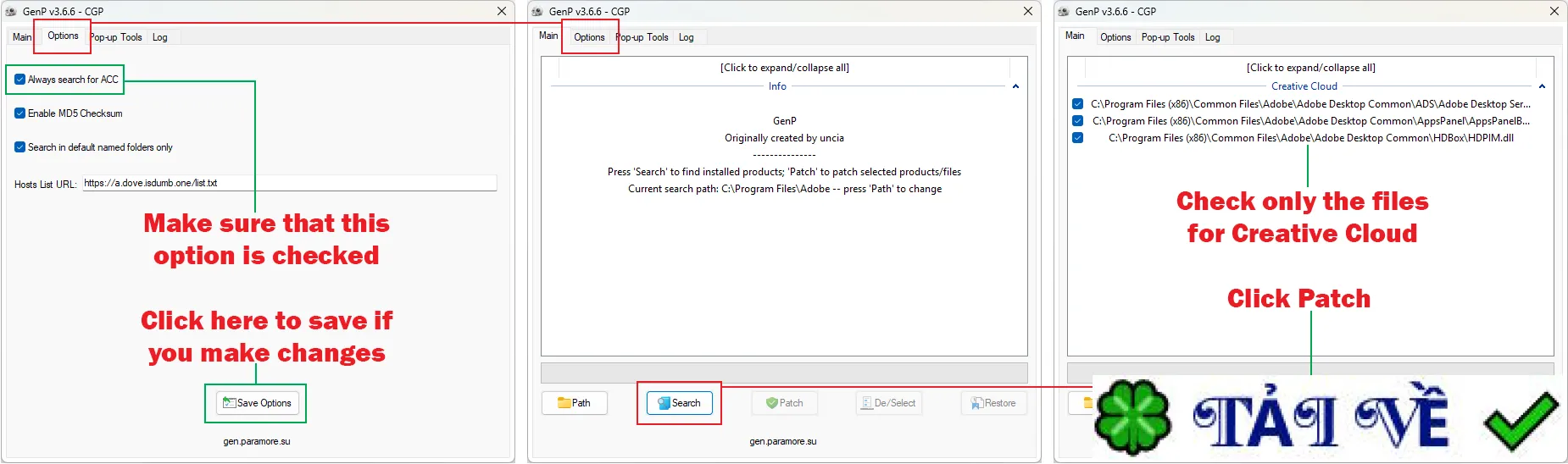The height and width of the screenshot is (464, 1568).
Task: Click expand/collapse all in the Info window
Action: click(785, 68)
